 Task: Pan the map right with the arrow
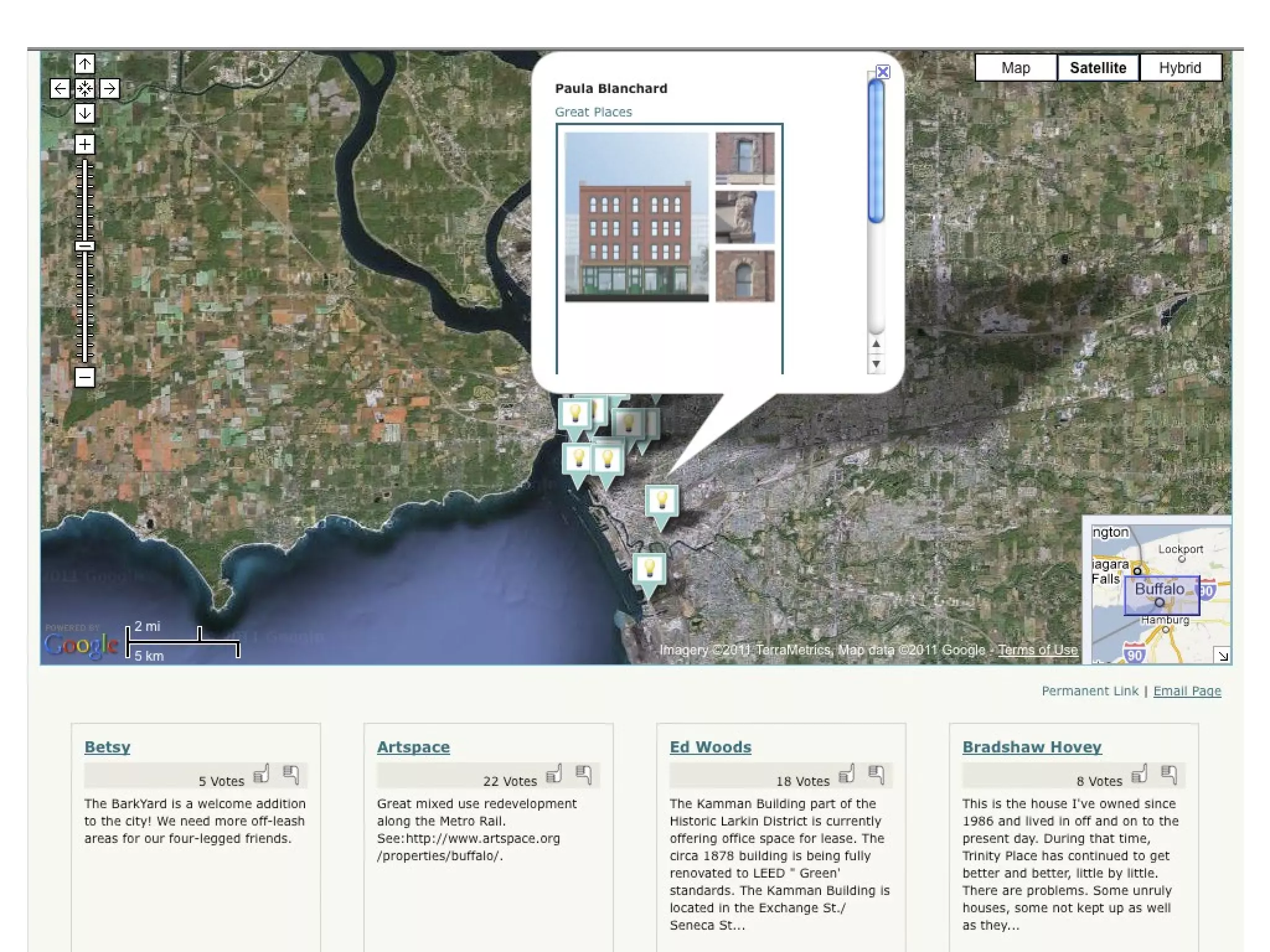[x=110, y=89]
